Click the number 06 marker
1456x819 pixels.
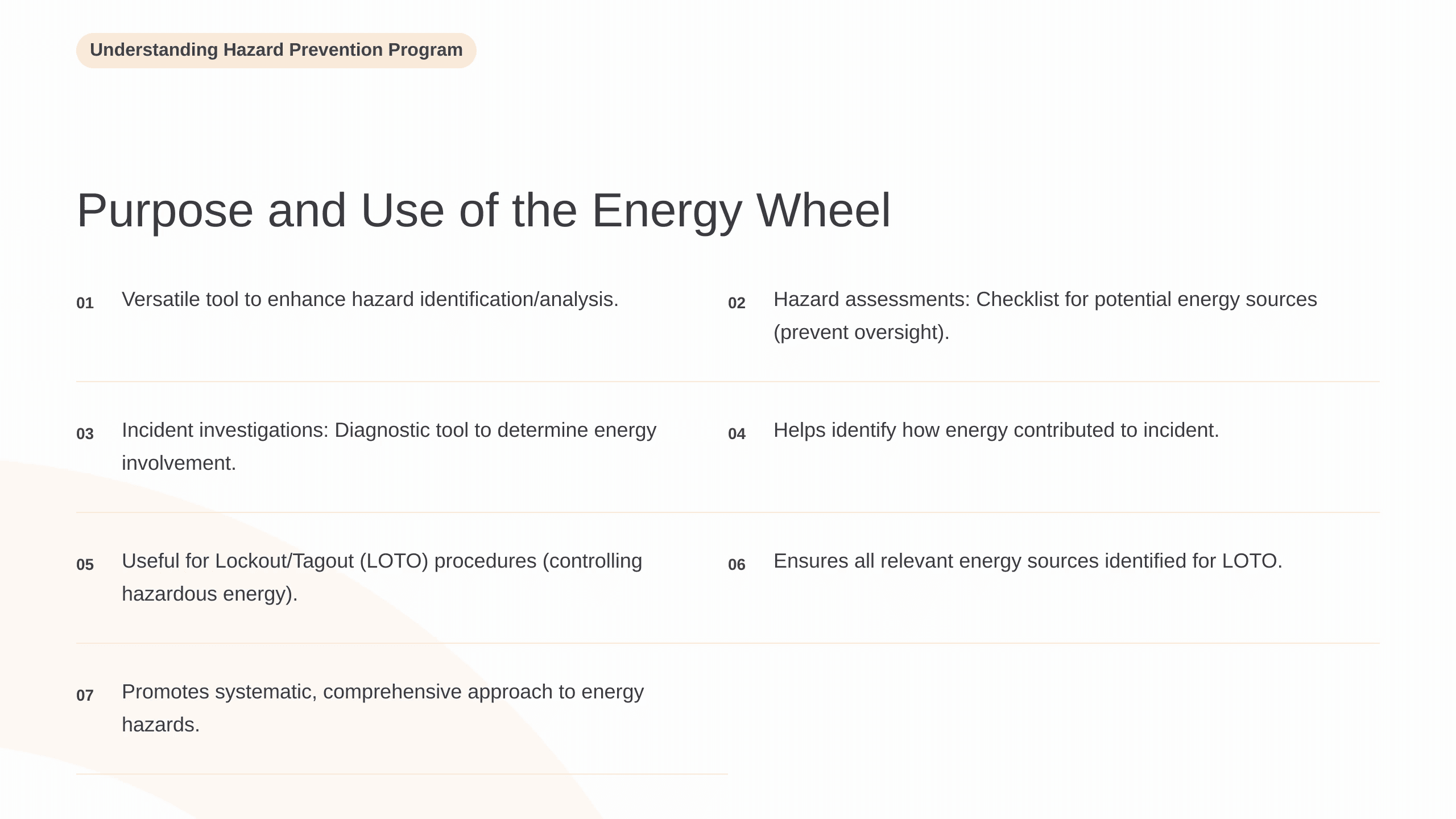pos(737,565)
